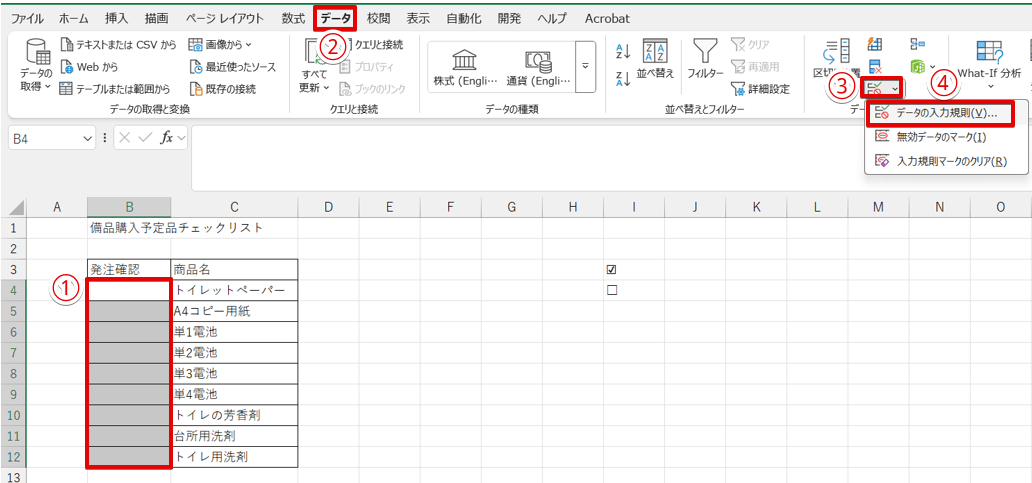Open the data validation dropdown button

tap(883, 88)
